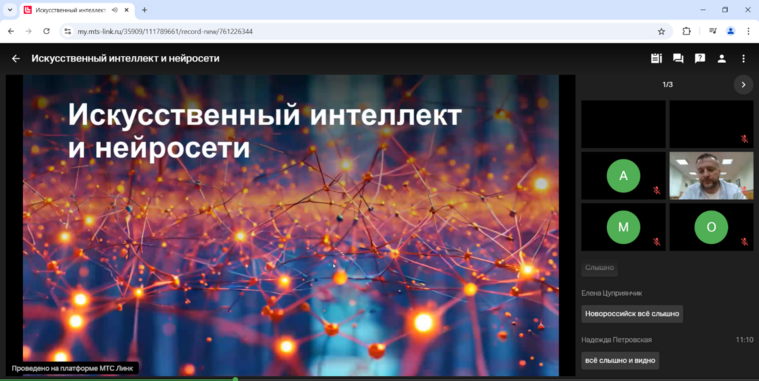Open the tab search dropdown arrow
Screen dimensions: 759x381
(x=10, y=10)
